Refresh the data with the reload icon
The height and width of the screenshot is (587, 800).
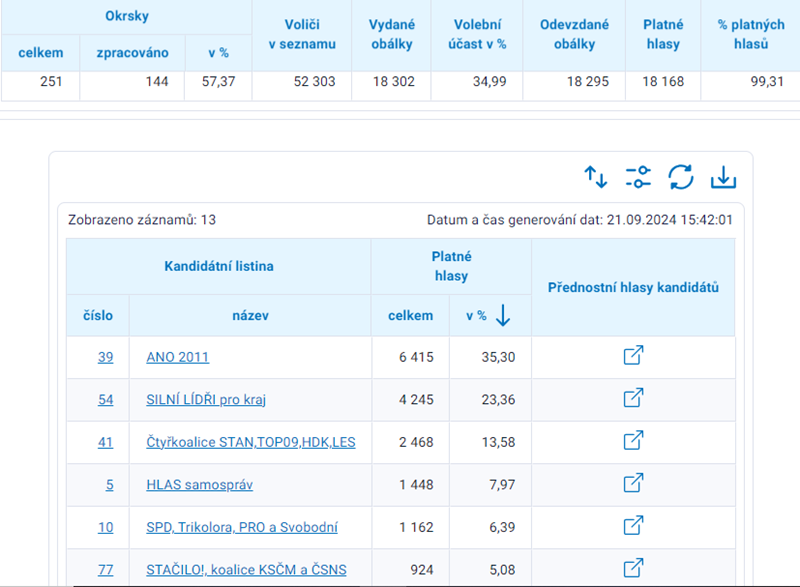[x=681, y=178]
